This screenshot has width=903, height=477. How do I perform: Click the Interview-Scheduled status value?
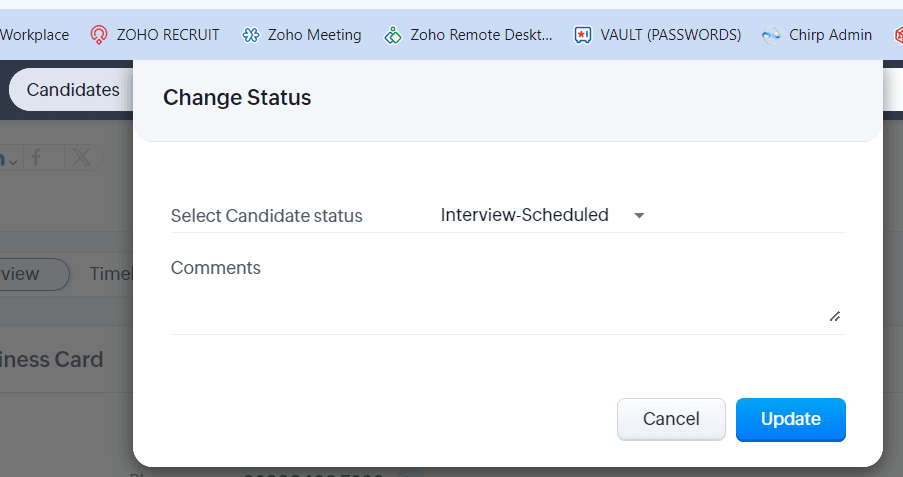524,215
